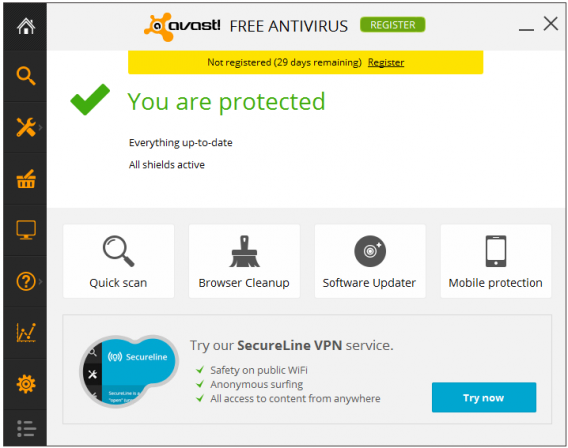Open the Home icon in the sidebar
This screenshot has height=448, width=568.
point(26,26)
